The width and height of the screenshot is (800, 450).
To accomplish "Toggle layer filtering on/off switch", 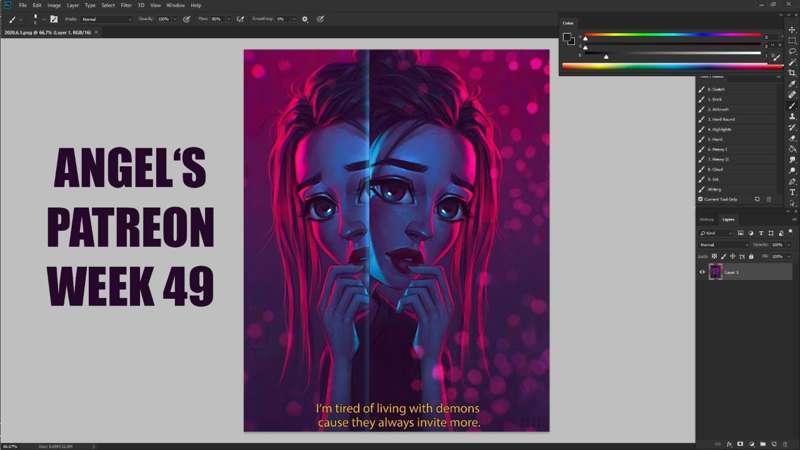I will pos(790,232).
